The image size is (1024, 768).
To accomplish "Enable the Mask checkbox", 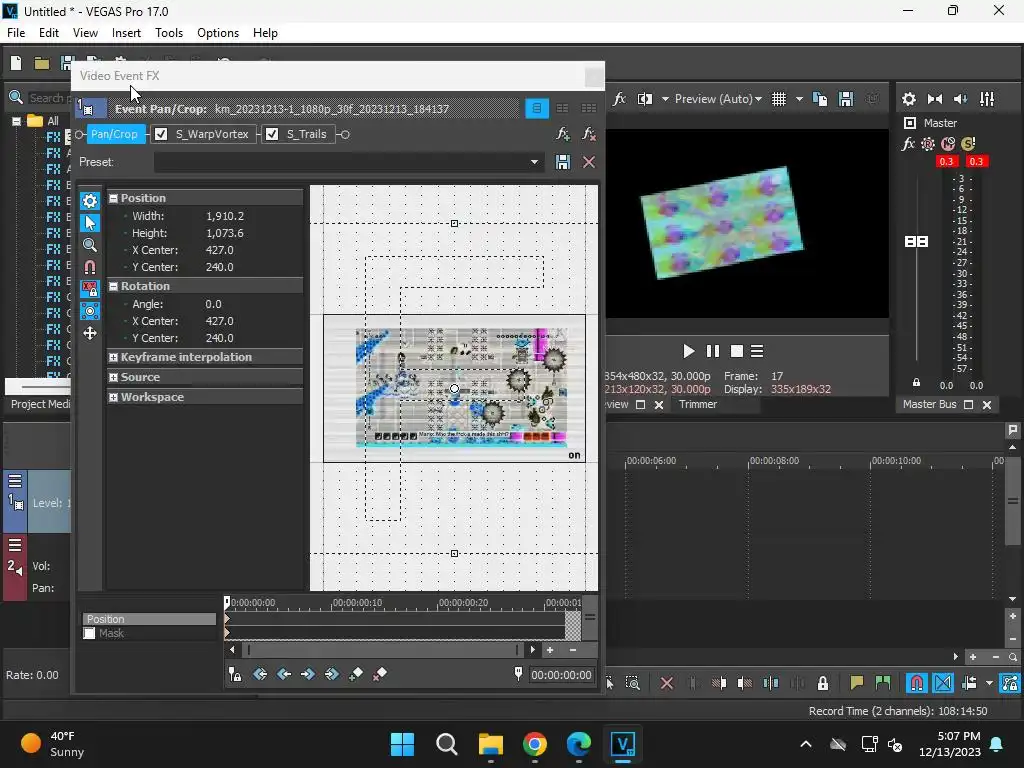I will 89,633.
